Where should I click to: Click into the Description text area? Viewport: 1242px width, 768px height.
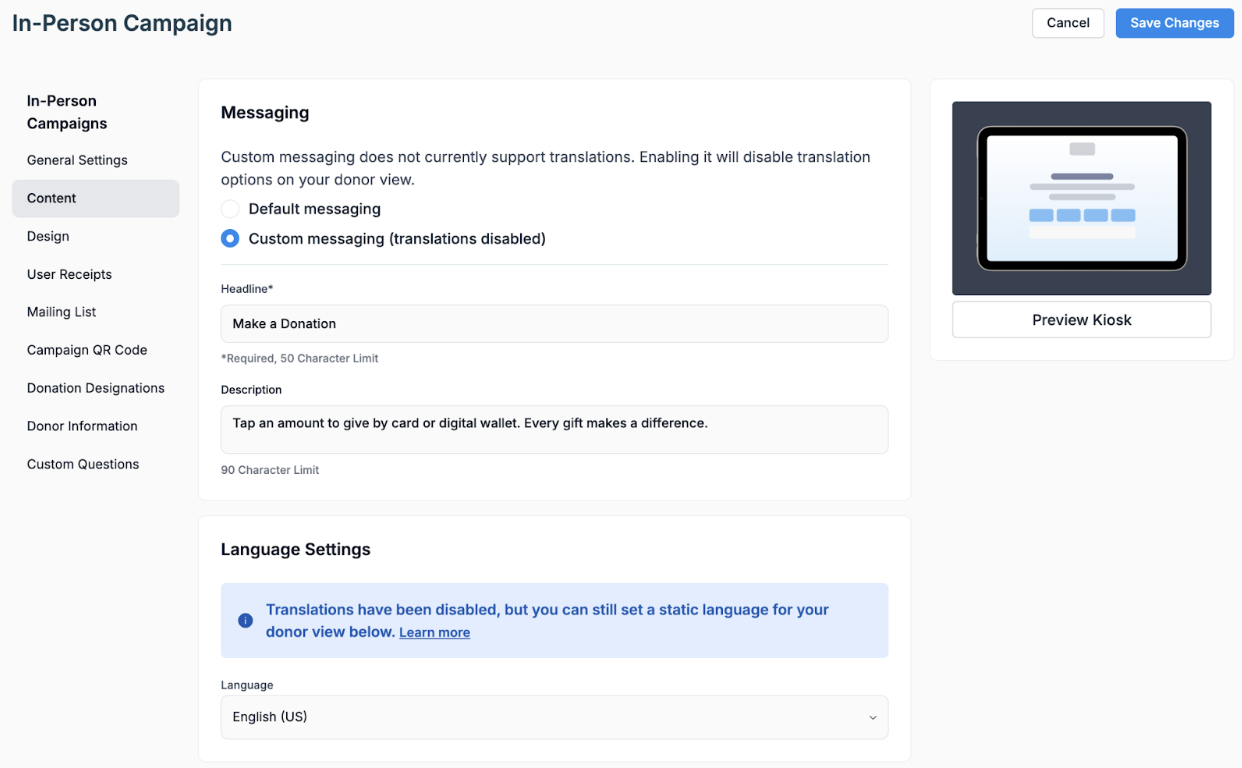(x=554, y=429)
